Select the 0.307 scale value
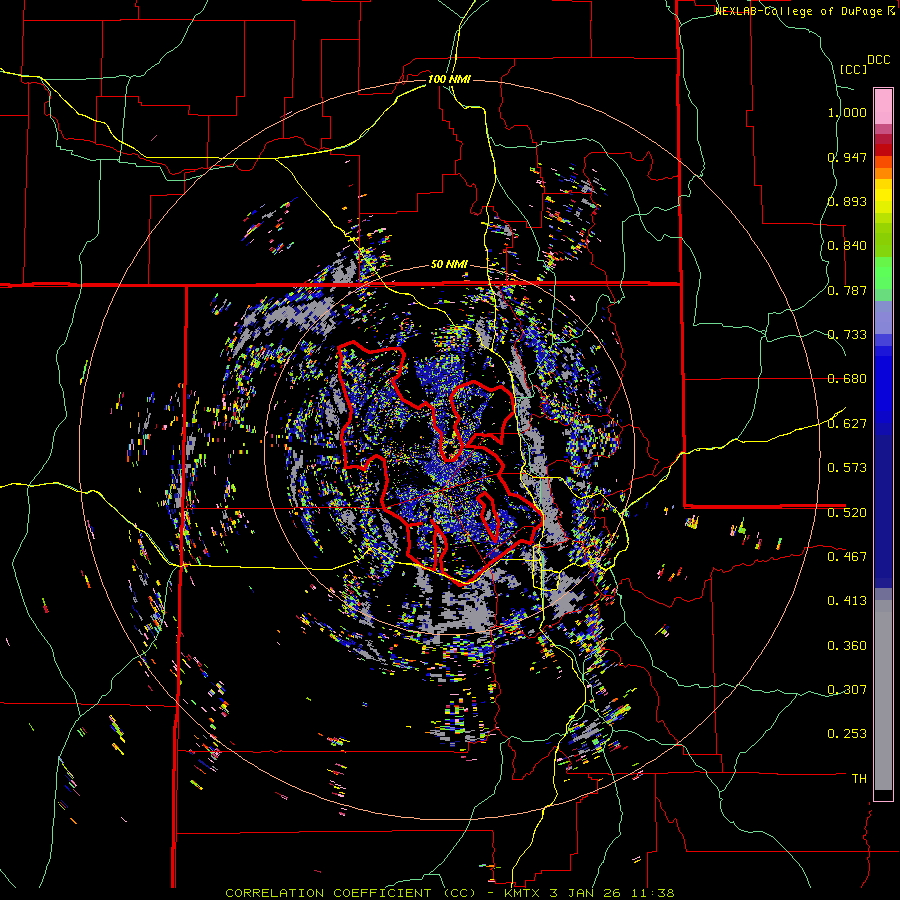This screenshot has width=900, height=900. pyautogui.click(x=847, y=689)
